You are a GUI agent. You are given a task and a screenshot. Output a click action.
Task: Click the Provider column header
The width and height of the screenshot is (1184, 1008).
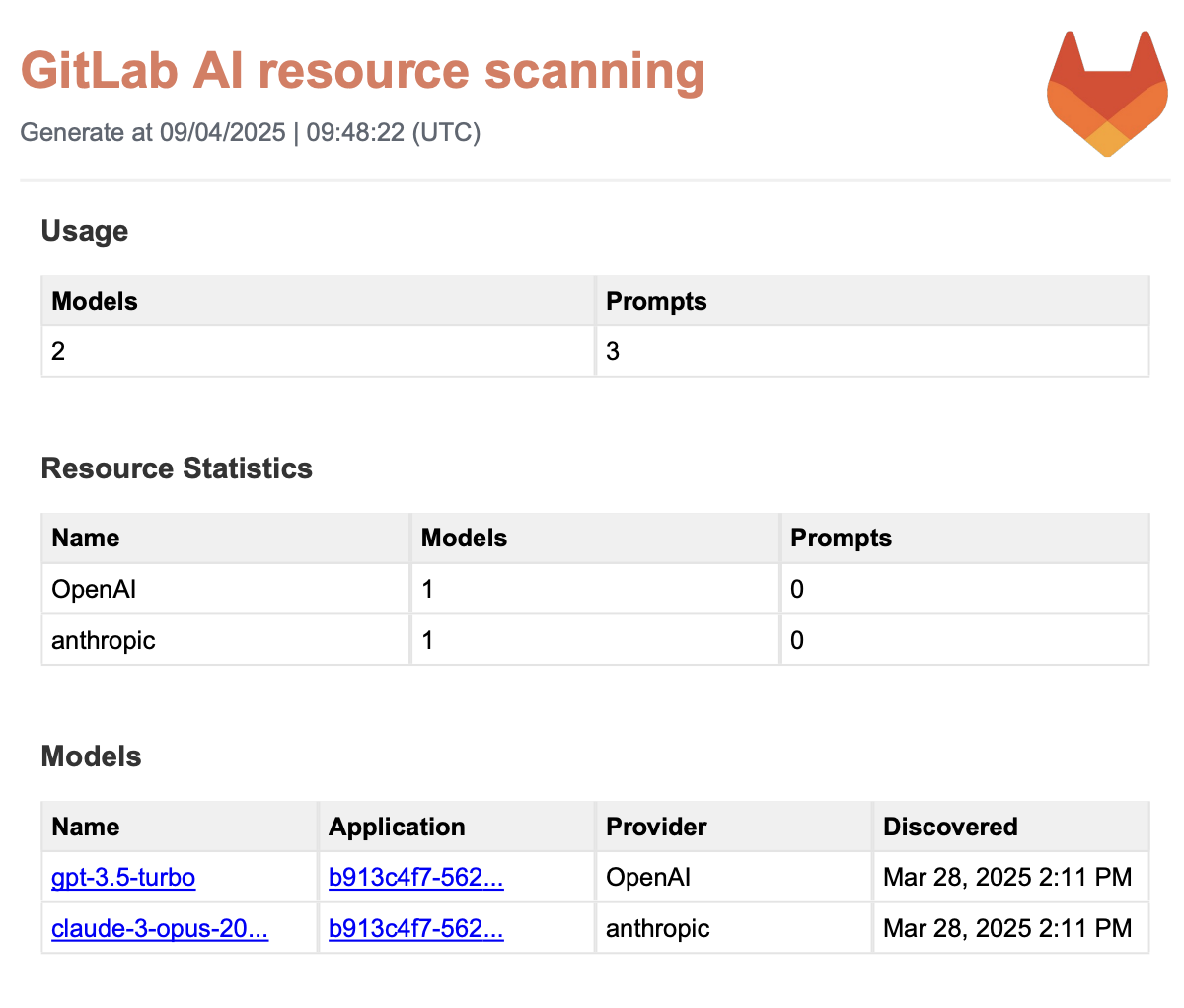tap(656, 827)
